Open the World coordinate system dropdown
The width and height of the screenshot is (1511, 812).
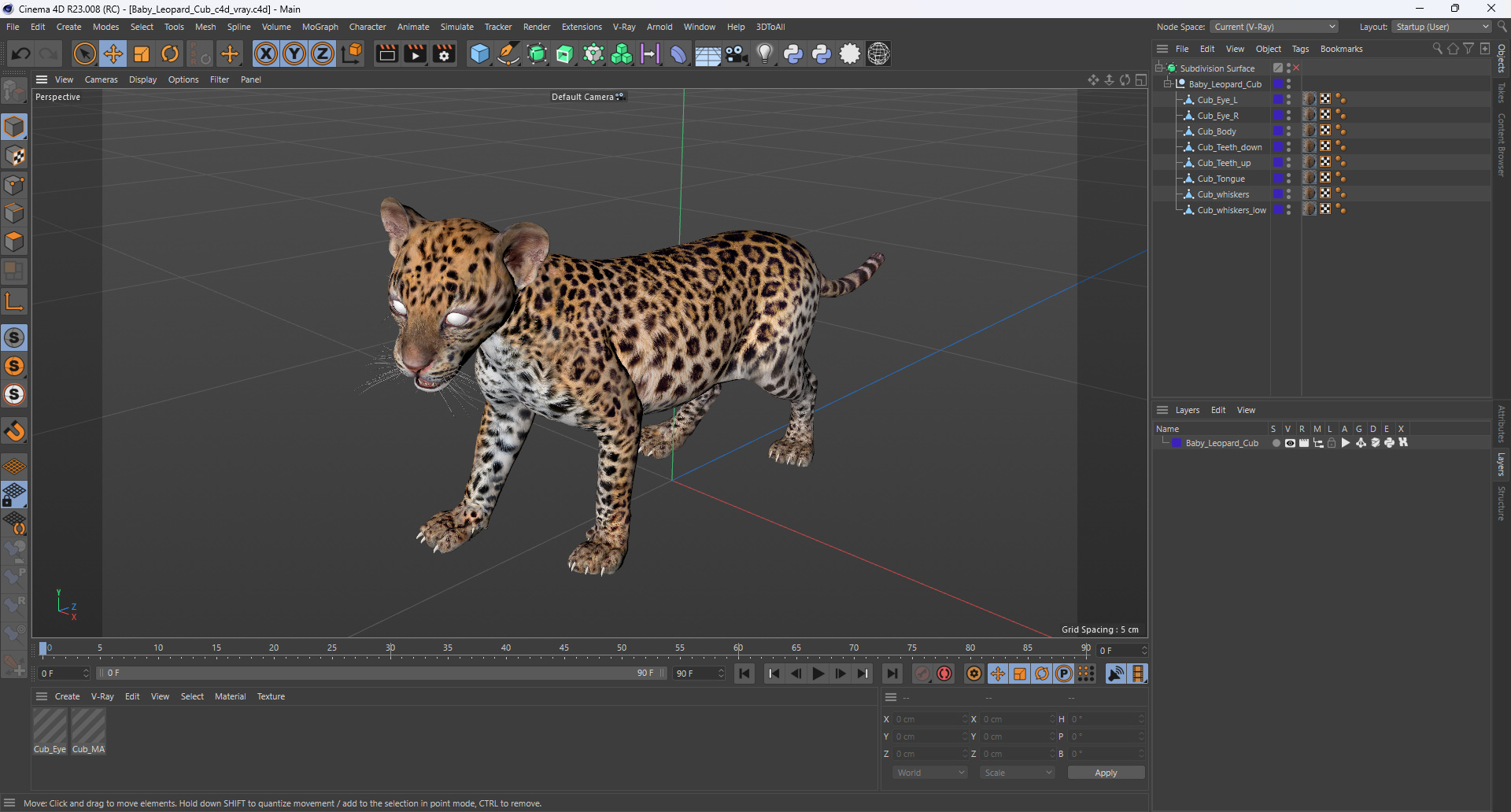click(x=930, y=773)
